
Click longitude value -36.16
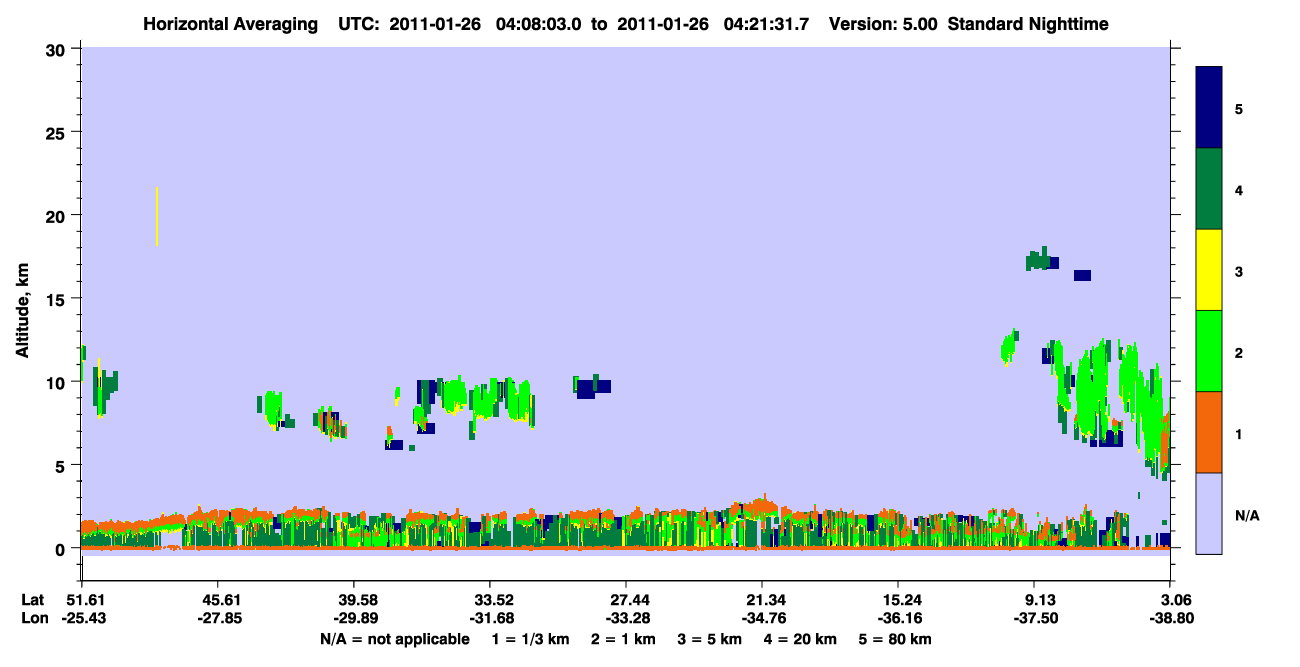[900, 619]
